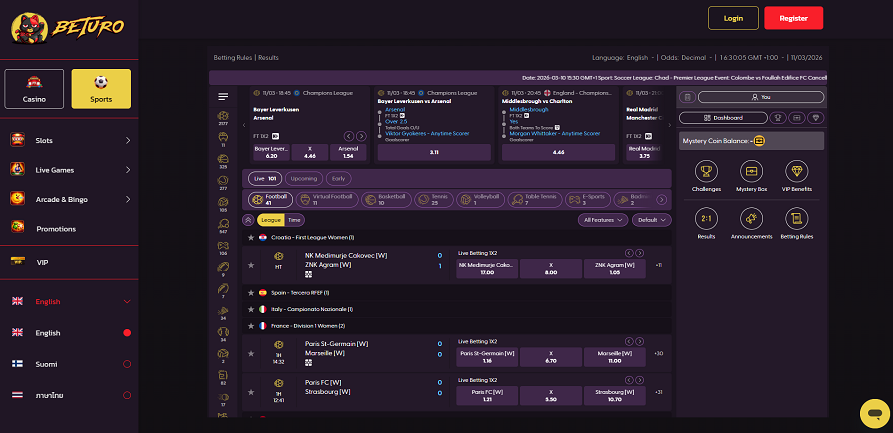
Task: Bet on Bayer Leverkusen at 6.20
Action: pyautogui.click(x=271, y=152)
